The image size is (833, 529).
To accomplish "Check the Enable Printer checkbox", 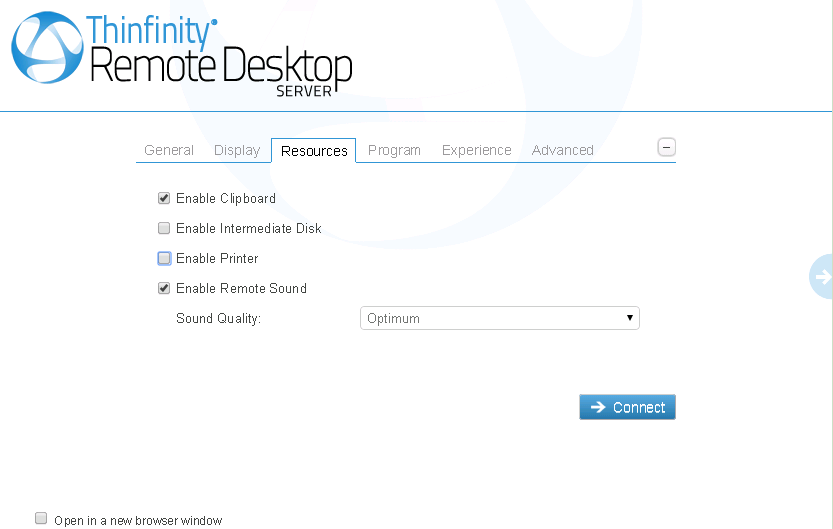I will pyautogui.click(x=164, y=258).
